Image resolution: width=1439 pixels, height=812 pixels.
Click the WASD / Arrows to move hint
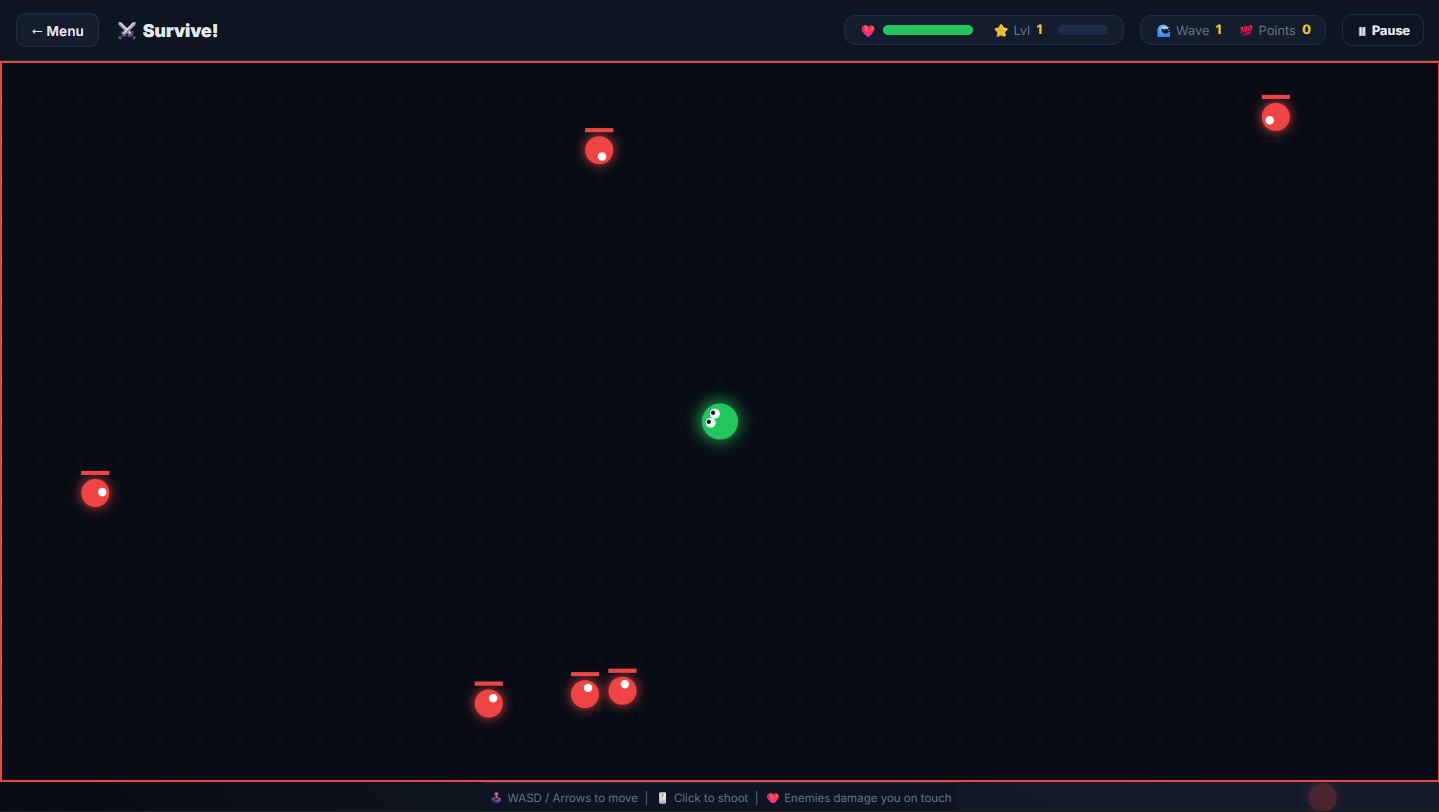[x=572, y=798]
